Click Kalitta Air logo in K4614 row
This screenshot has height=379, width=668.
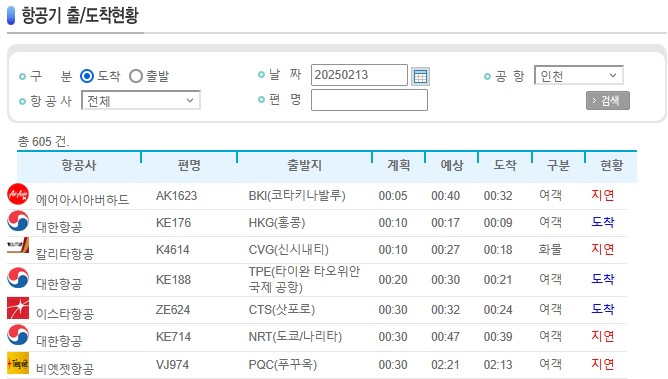click(18, 245)
